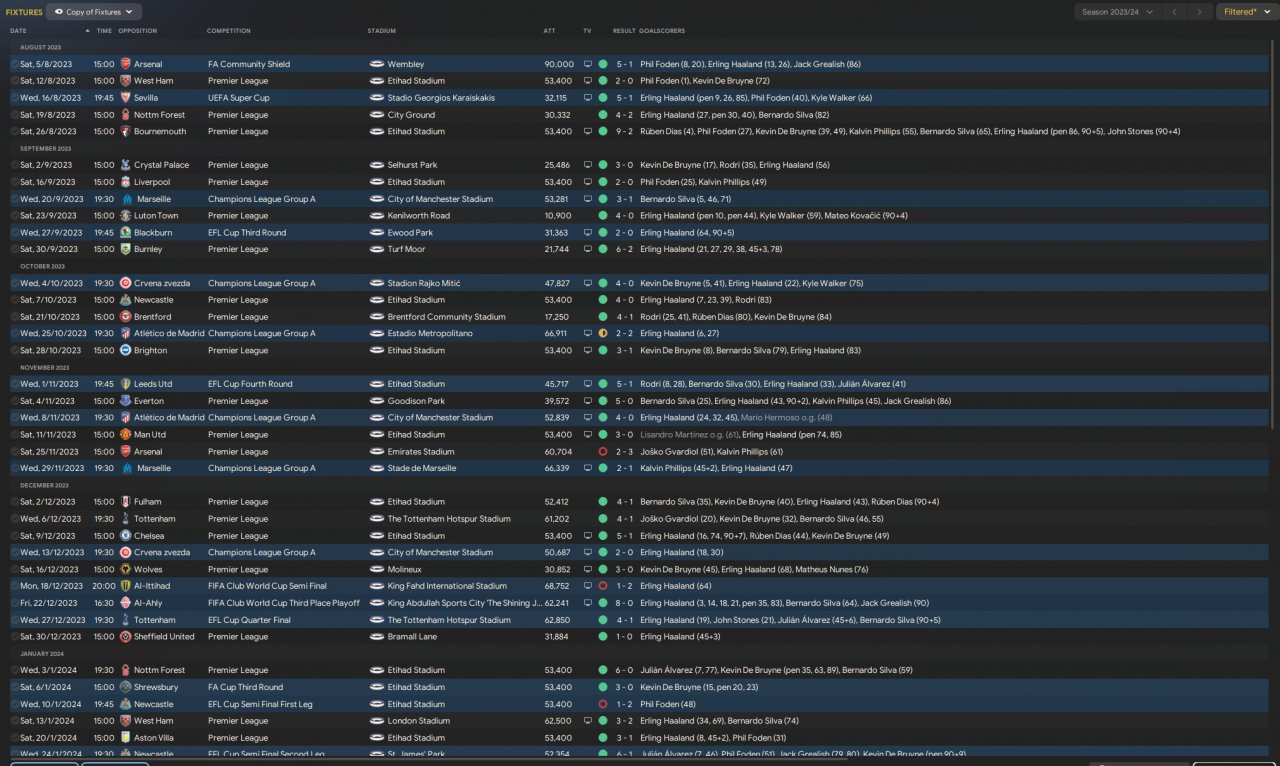Select the Kenilworth Road stadium name
This screenshot has height=766, width=1280.
[419, 216]
